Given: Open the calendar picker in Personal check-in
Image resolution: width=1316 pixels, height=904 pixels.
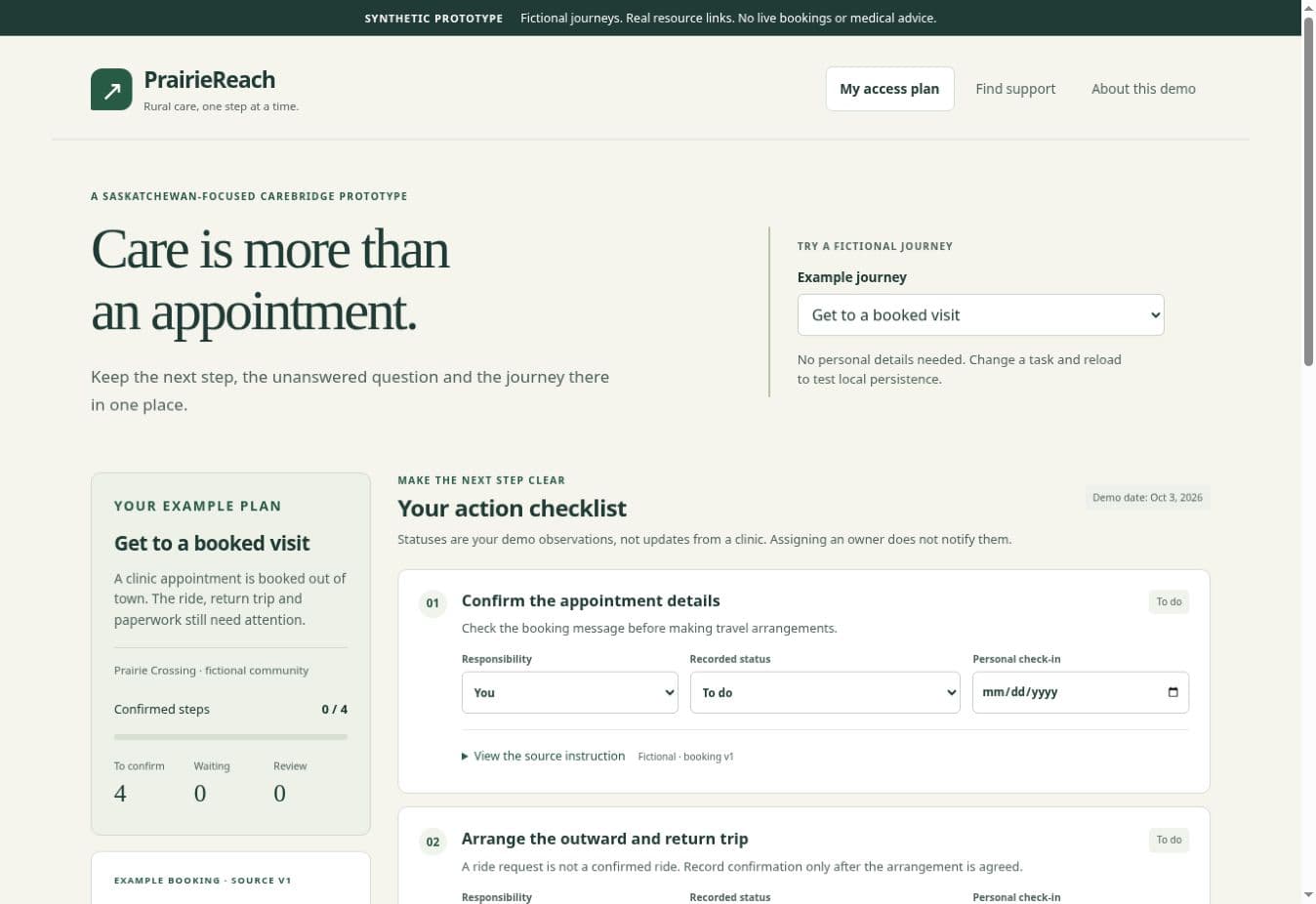Looking at the screenshot, I should click(x=1172, y=692).
